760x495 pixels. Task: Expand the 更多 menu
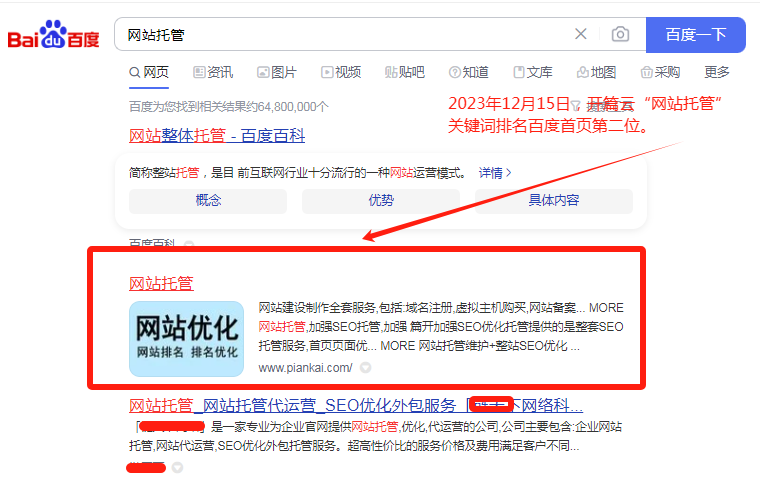(717, 72)
